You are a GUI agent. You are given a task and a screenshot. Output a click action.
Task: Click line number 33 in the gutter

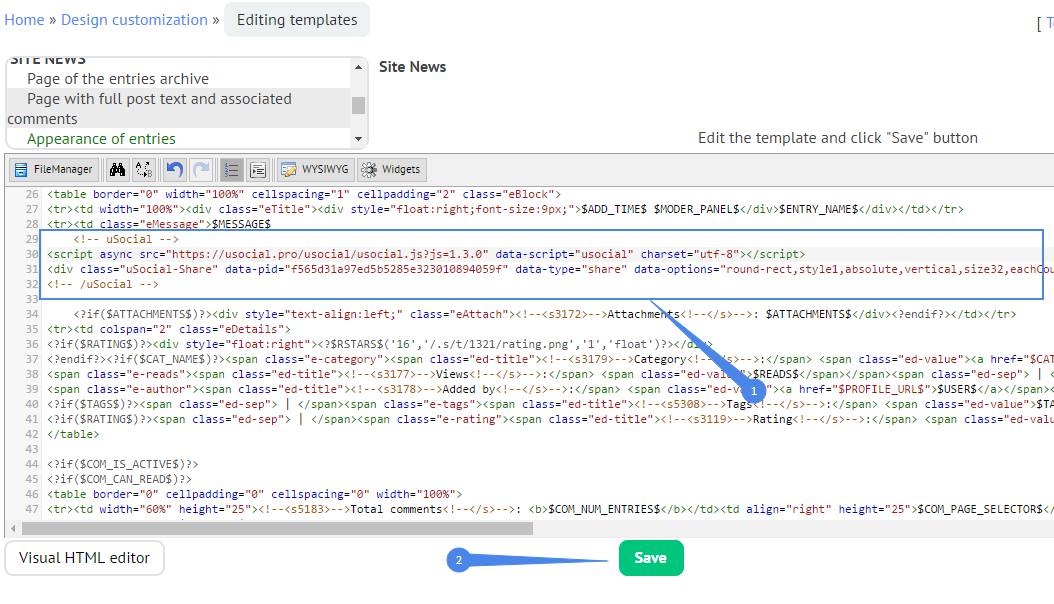pyautogui.click(x=32, y=299)
